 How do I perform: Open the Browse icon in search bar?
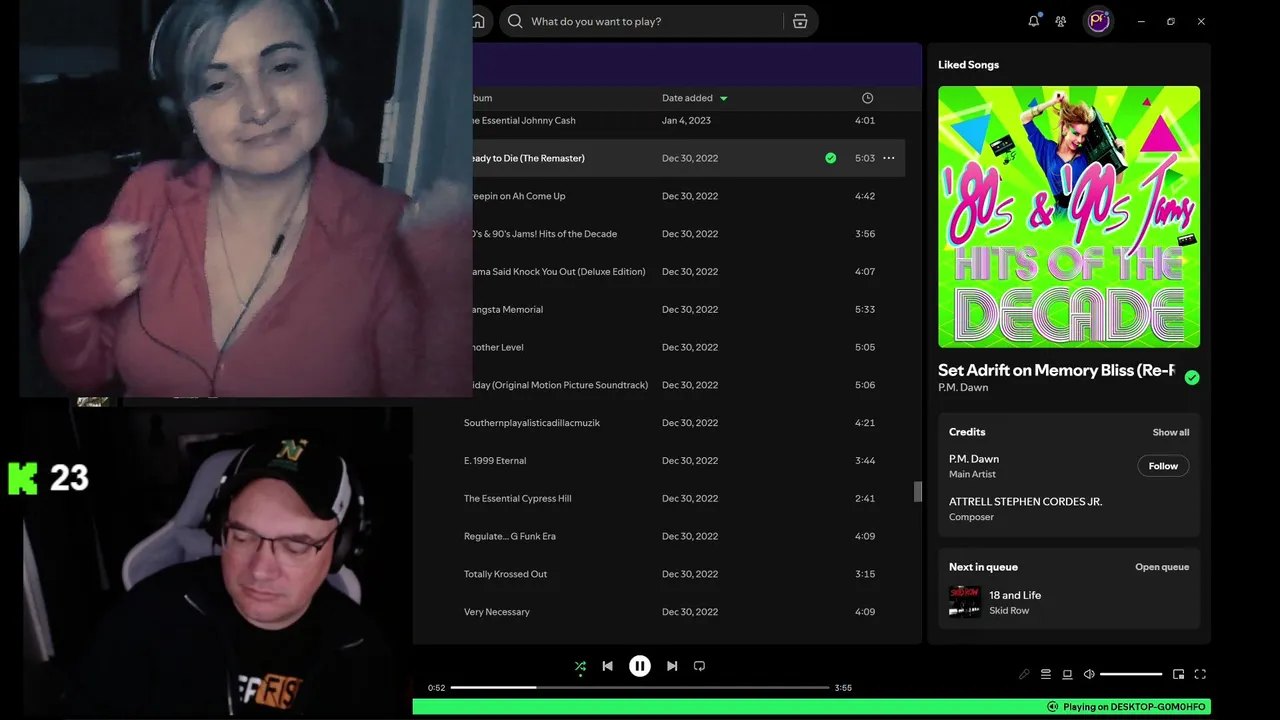coord(800,21)
